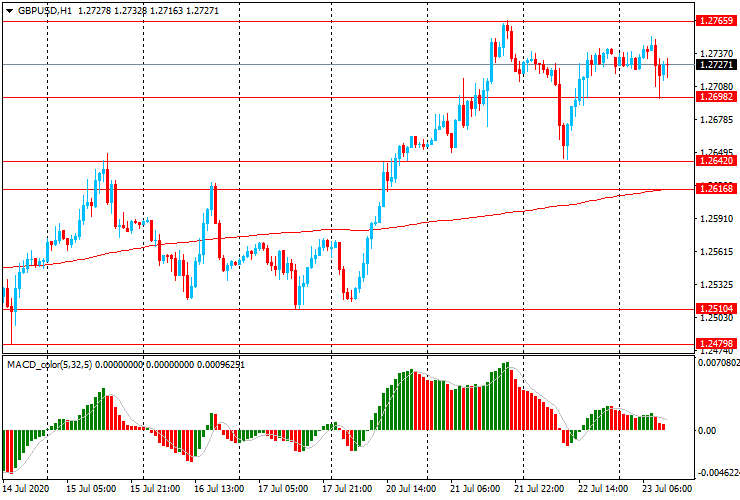Click the chart shift triangle beside GBPUSD

(x=10, y=10)
